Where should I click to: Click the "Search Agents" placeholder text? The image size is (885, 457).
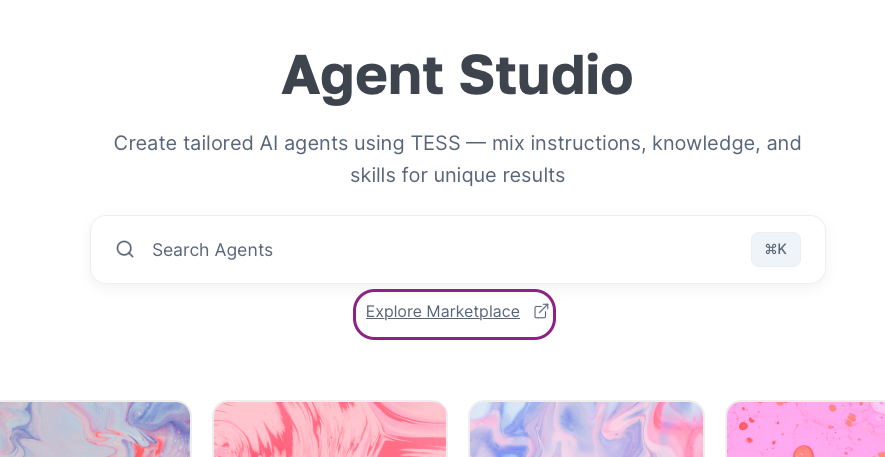[212, 250]
